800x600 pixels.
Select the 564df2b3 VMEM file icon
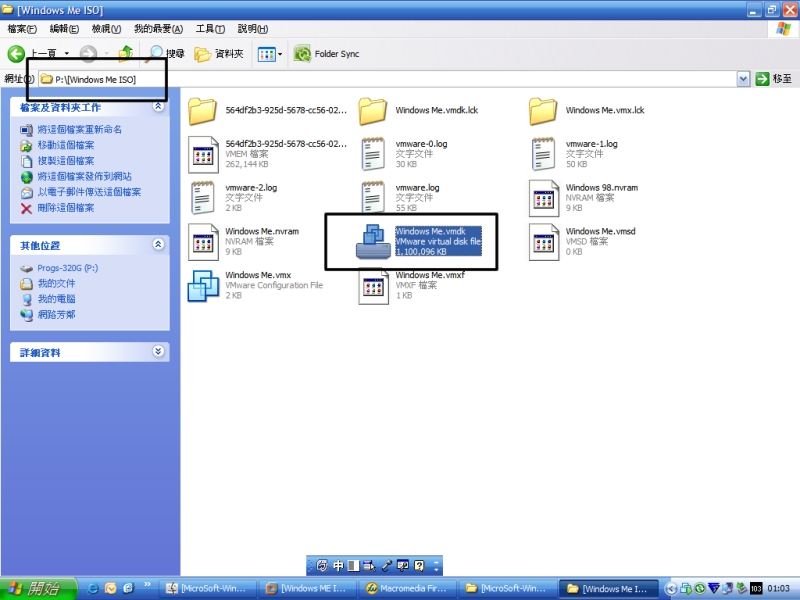click(203, 154)
